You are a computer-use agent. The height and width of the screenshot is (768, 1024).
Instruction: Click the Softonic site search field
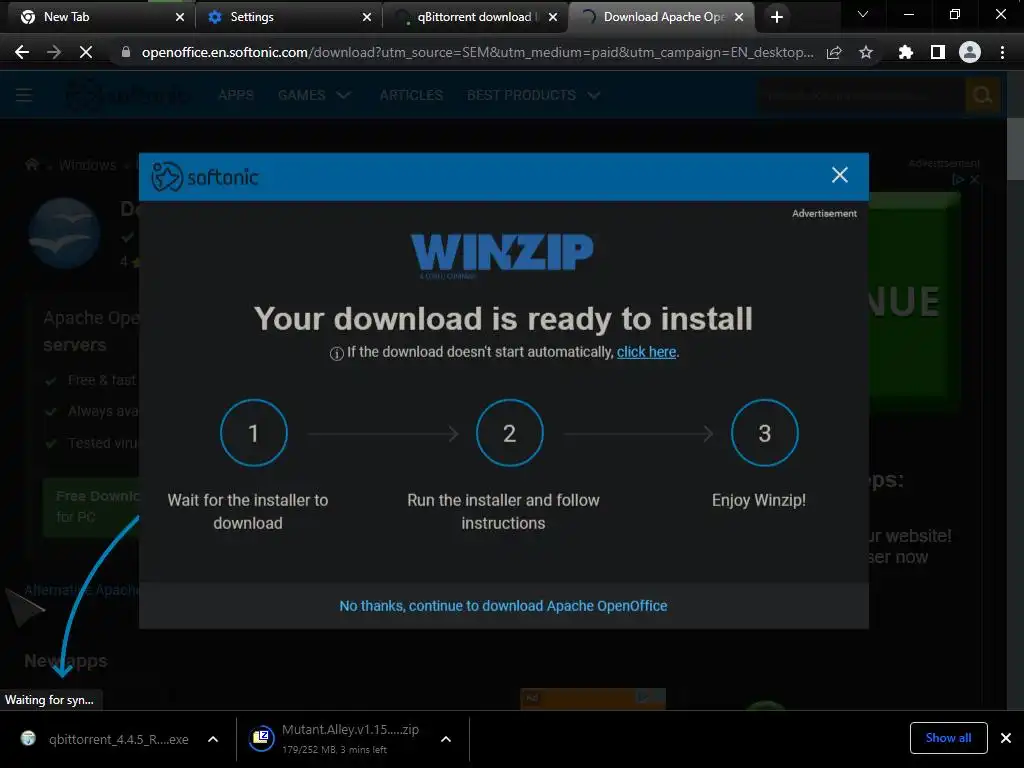point(861,96)
